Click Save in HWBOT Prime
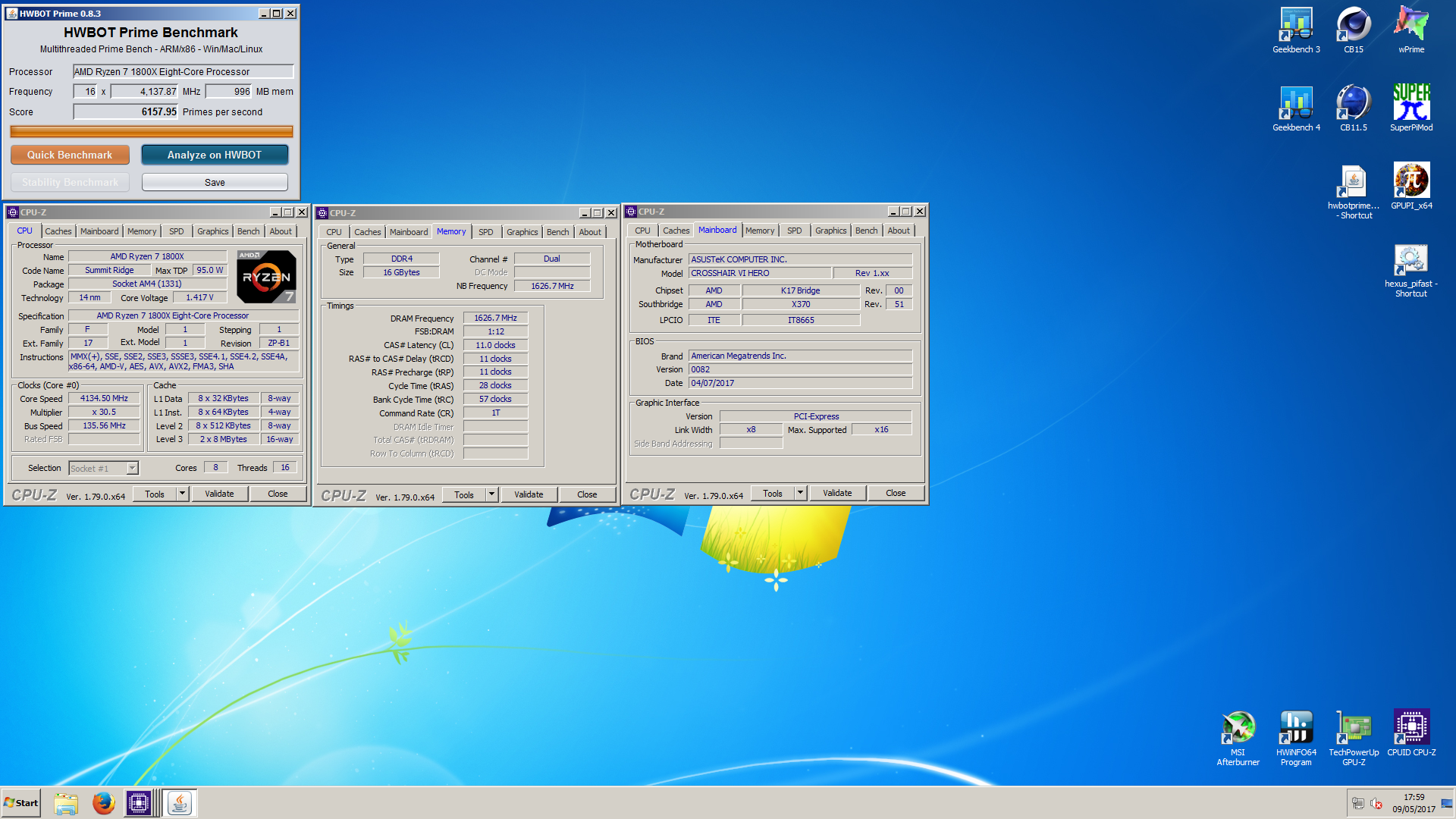The image size is (1456, 819). click(x=215, y=182)
